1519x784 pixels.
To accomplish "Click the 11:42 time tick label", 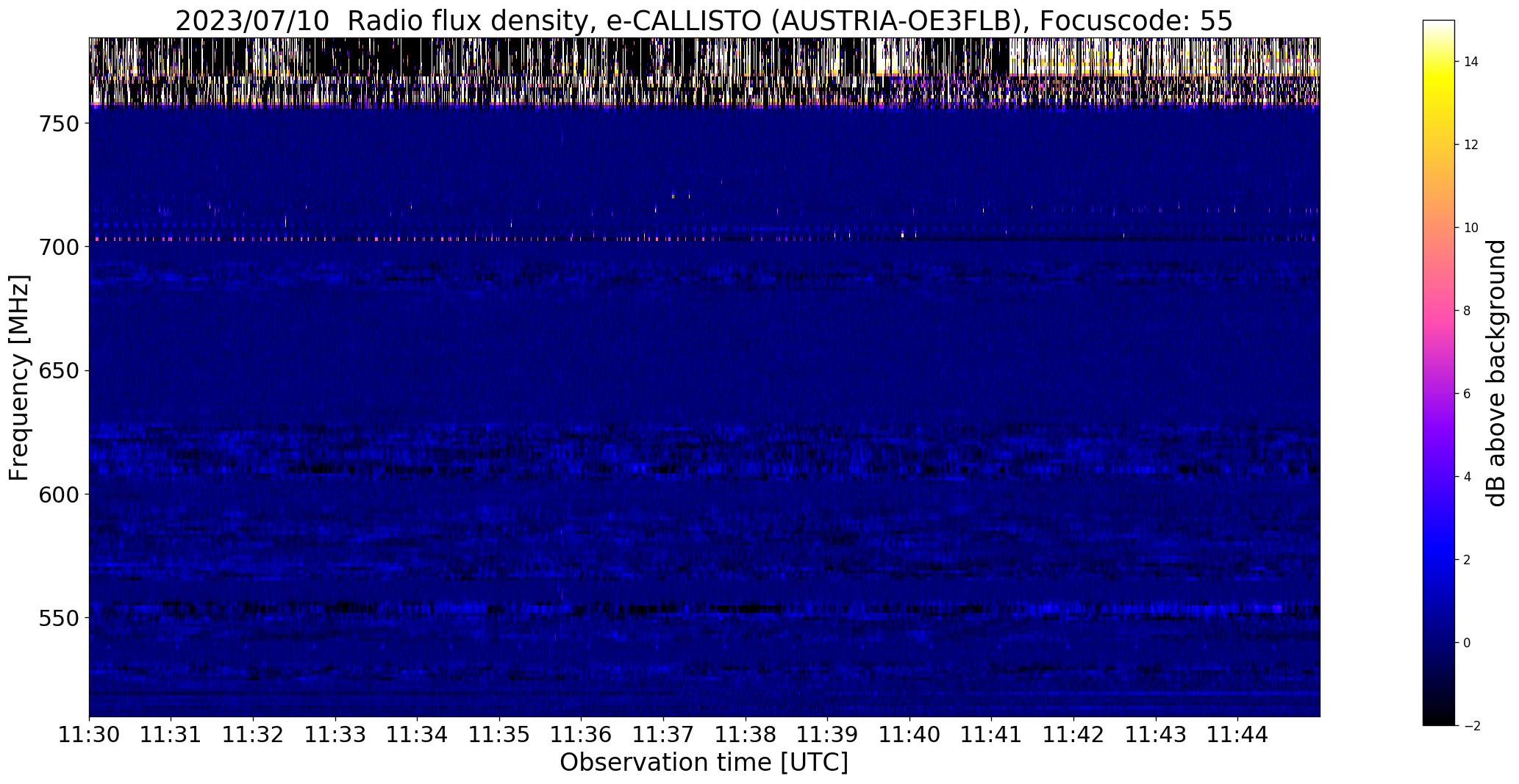I will click(1074, 735).
